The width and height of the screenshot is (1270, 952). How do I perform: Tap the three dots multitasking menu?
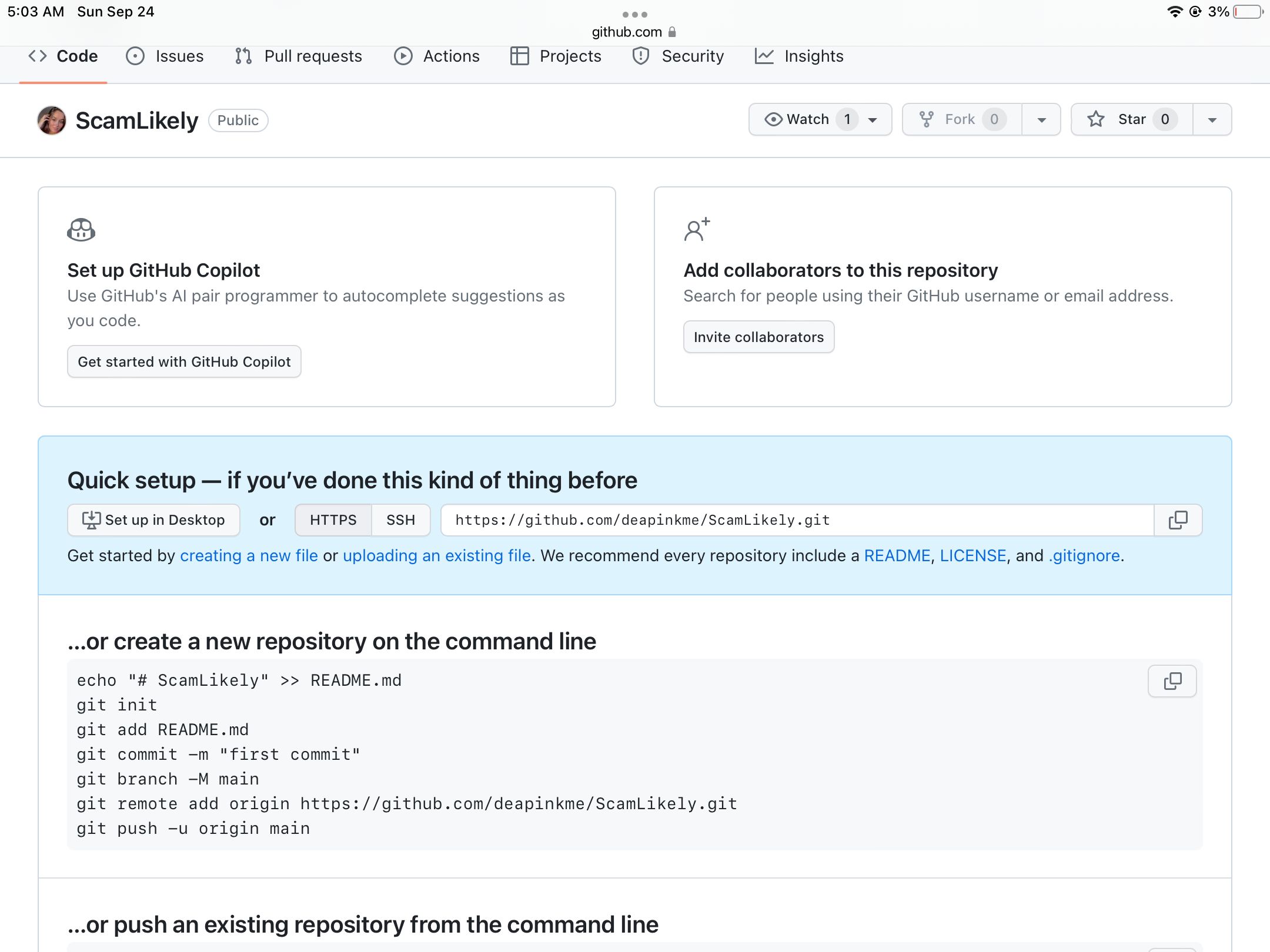click(x=635, y=14)
